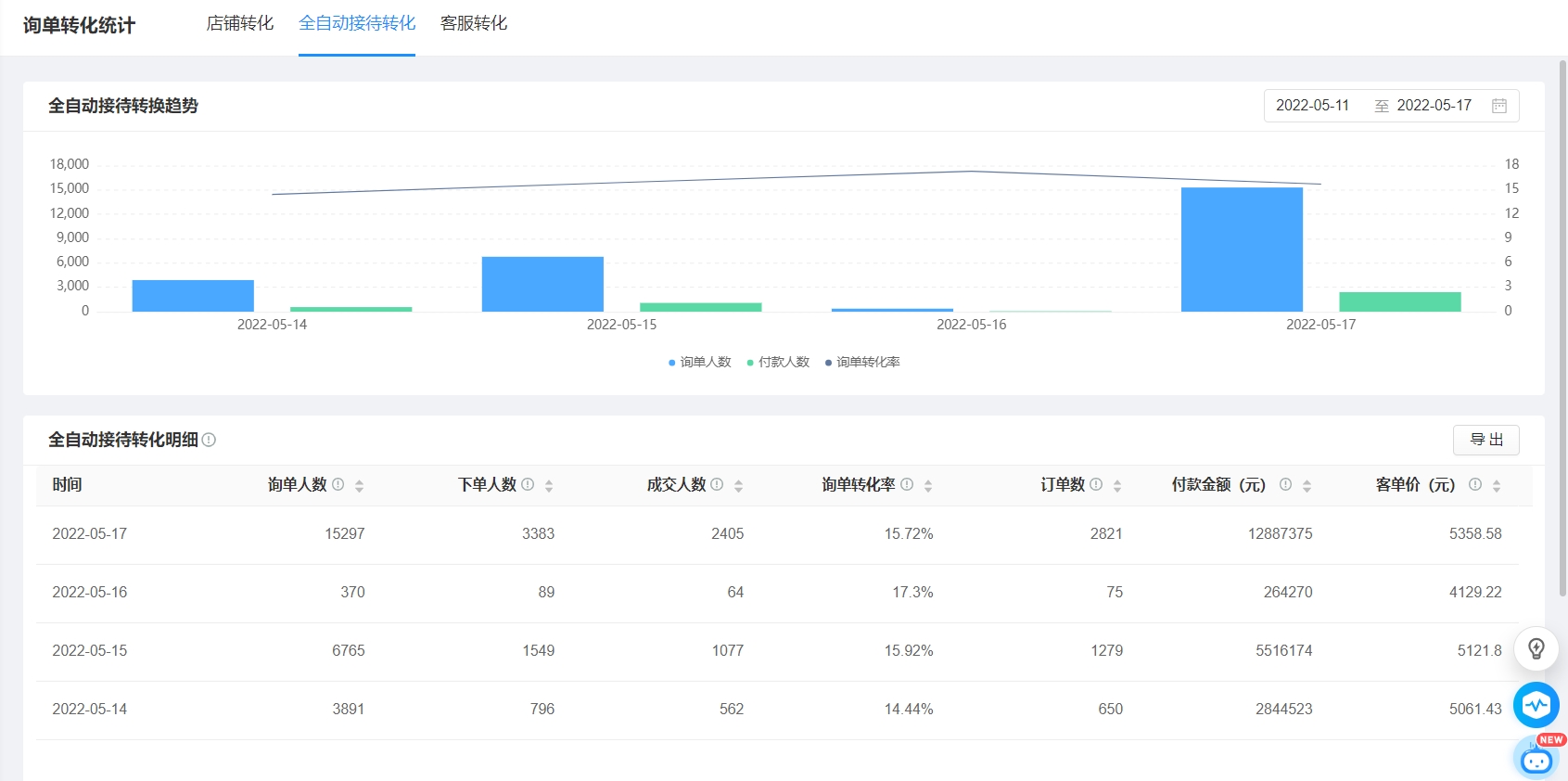Click the 时间 column header
Viewport: 1568px width, 781px height.
point(67,485)
